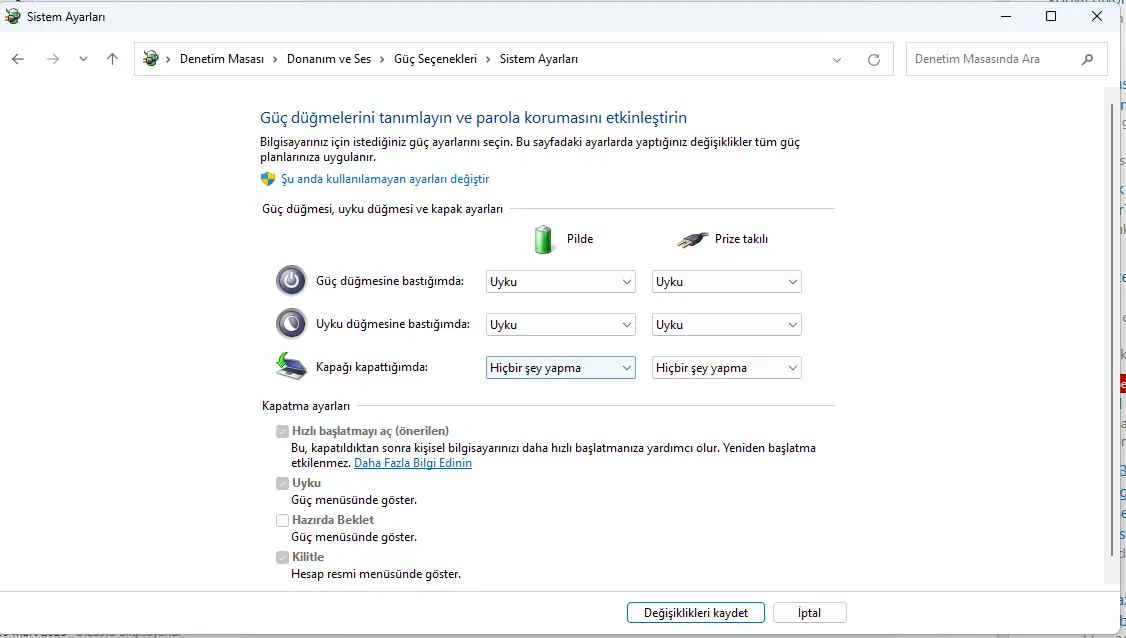Click the plug icon for Prize takılı
The width and height of the screenshot is (1126, 638).
[x=692, y=239]
